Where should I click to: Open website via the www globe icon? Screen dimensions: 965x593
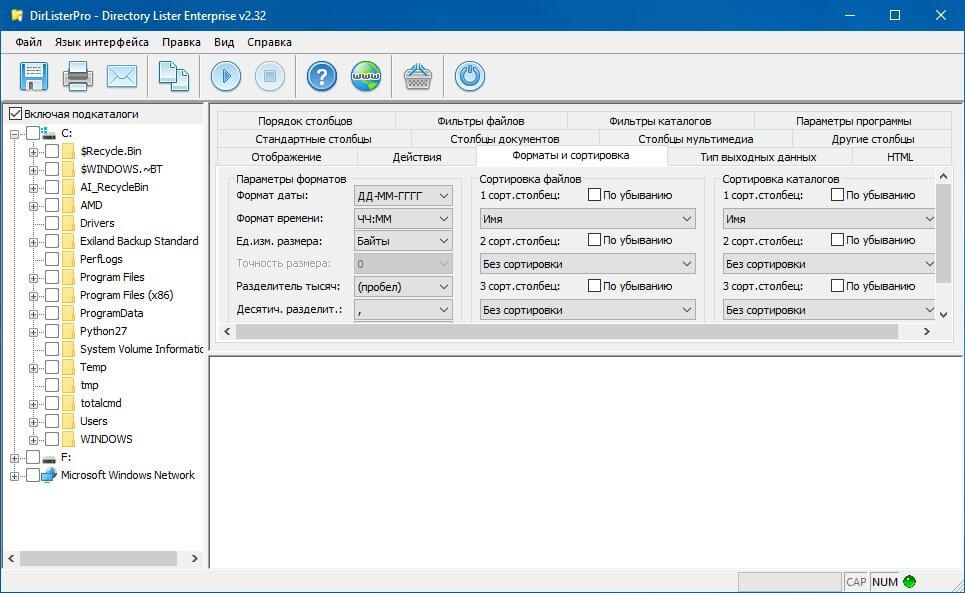(366, 76)
